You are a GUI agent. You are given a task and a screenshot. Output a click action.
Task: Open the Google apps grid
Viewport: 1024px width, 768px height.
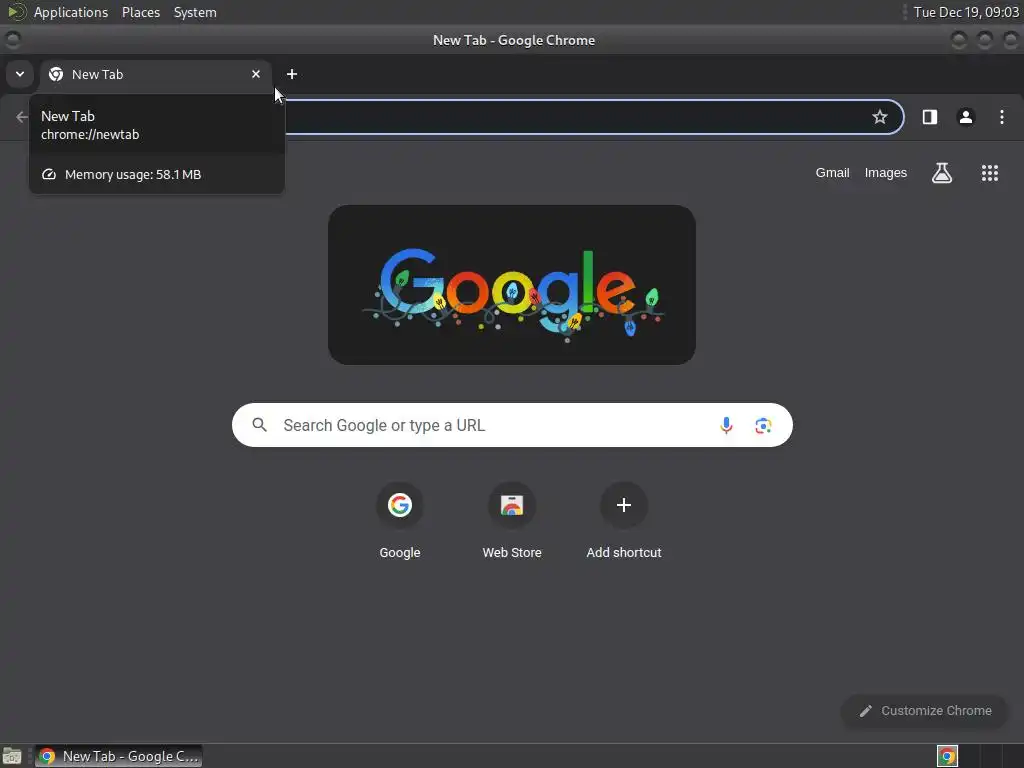click(989, 173)
